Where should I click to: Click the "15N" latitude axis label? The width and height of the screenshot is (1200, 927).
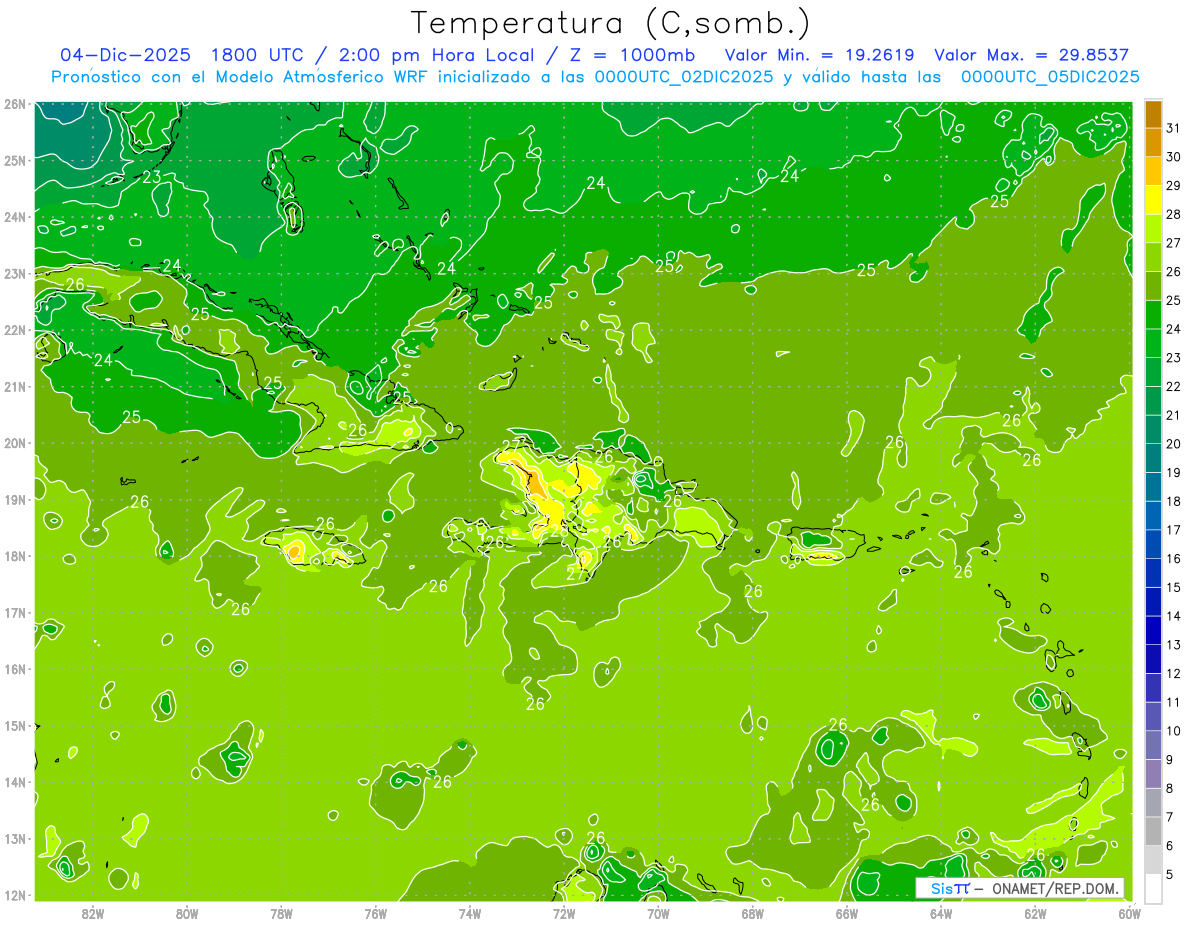click(x=14, y=725)
